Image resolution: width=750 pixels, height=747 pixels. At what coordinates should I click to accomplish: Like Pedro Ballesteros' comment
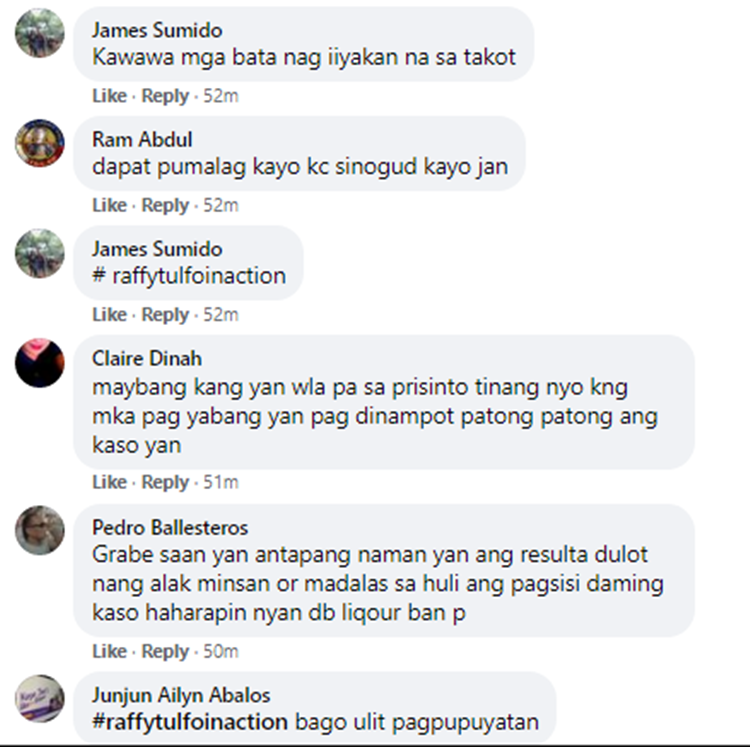point(110,651)
